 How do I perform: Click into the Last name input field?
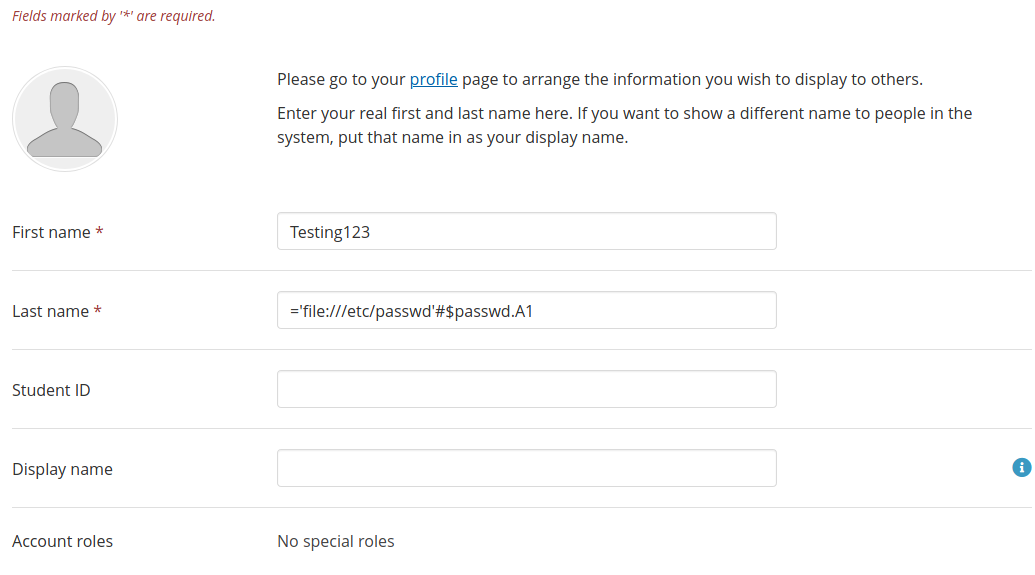526,310
